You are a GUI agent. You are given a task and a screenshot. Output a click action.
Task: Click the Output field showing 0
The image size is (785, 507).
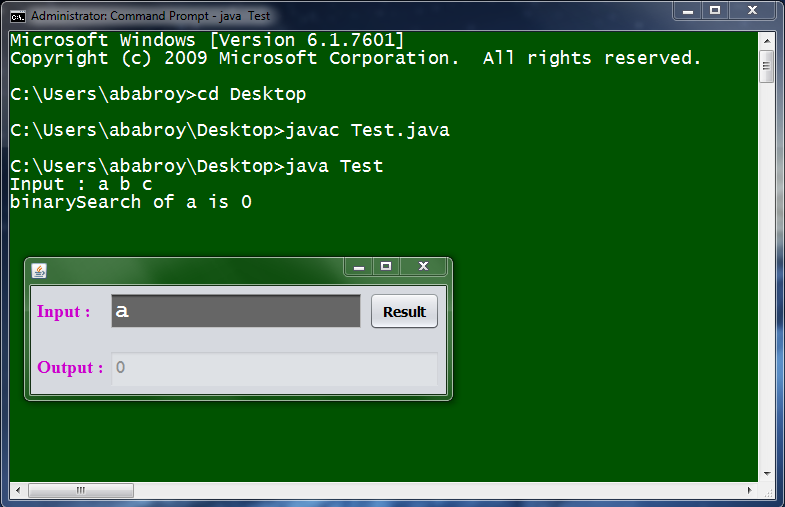[x=274, y=368]
